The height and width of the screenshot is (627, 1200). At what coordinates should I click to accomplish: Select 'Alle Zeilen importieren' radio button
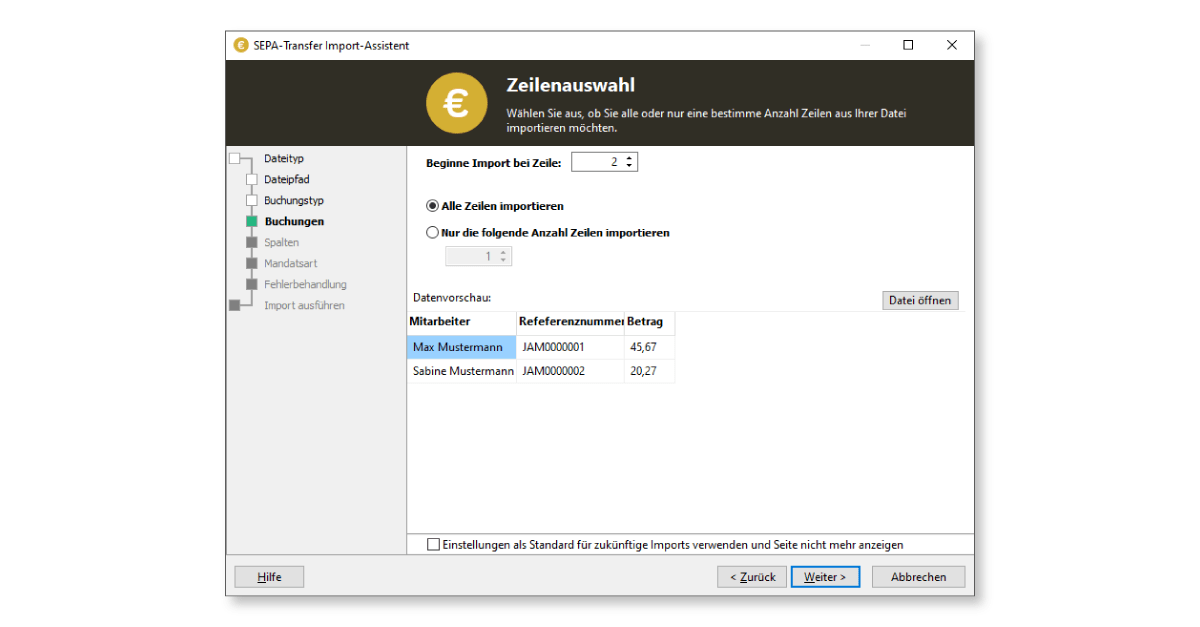pyautogui.click(x=495, y=206)
